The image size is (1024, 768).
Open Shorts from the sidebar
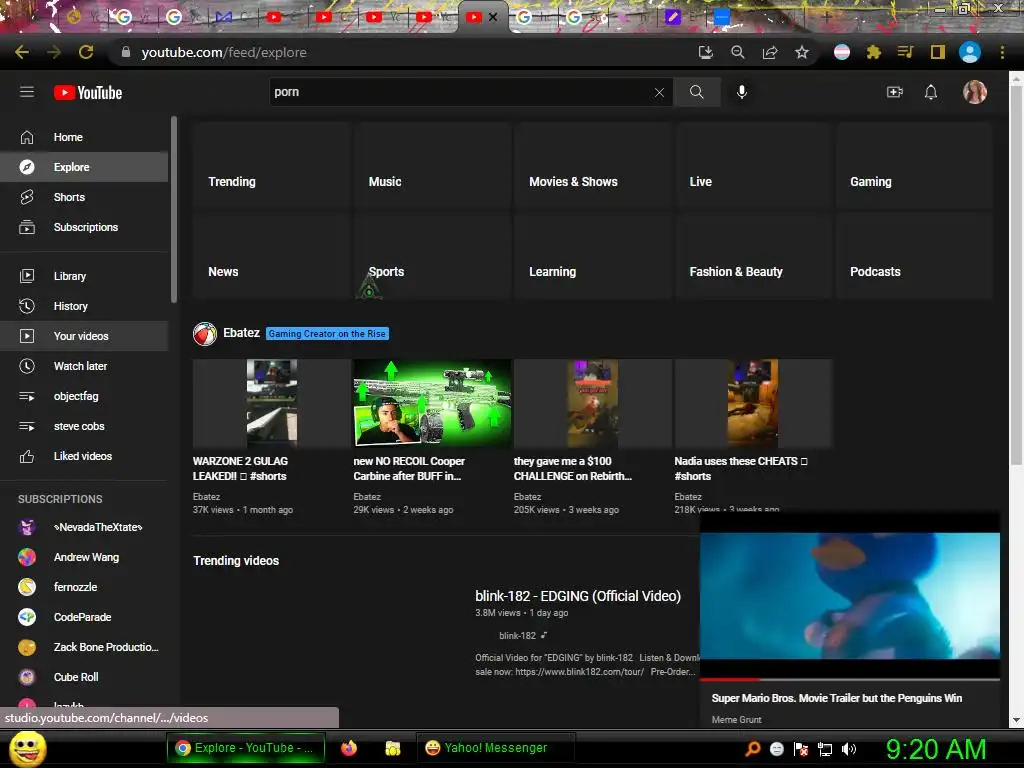[84, 197]
